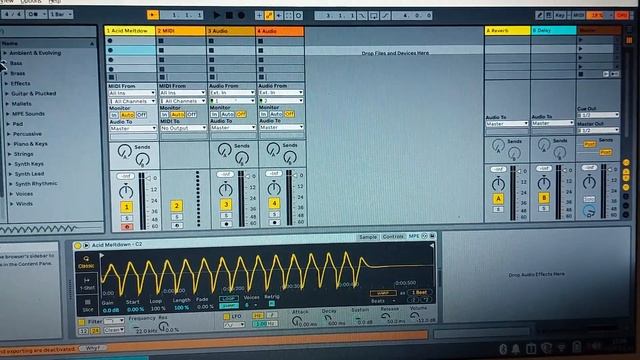Screen dimensions: 640x360
Task: Select the Winds category
Action: pos(24,204)
